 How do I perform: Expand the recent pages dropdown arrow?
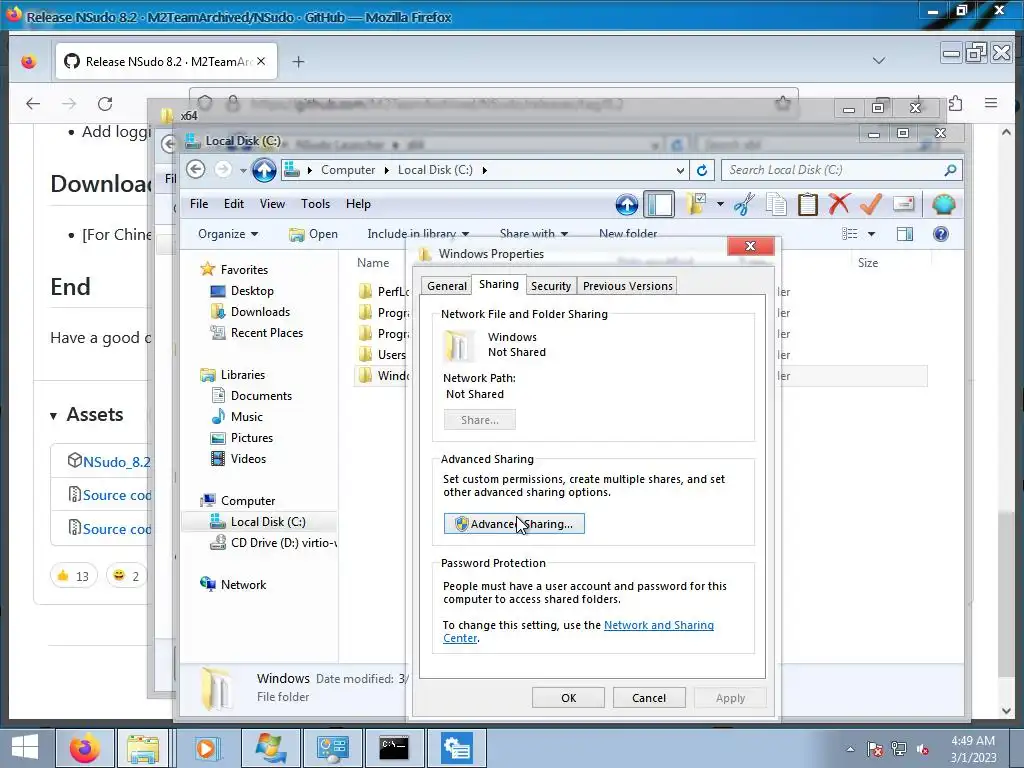(x=243, y=170)
